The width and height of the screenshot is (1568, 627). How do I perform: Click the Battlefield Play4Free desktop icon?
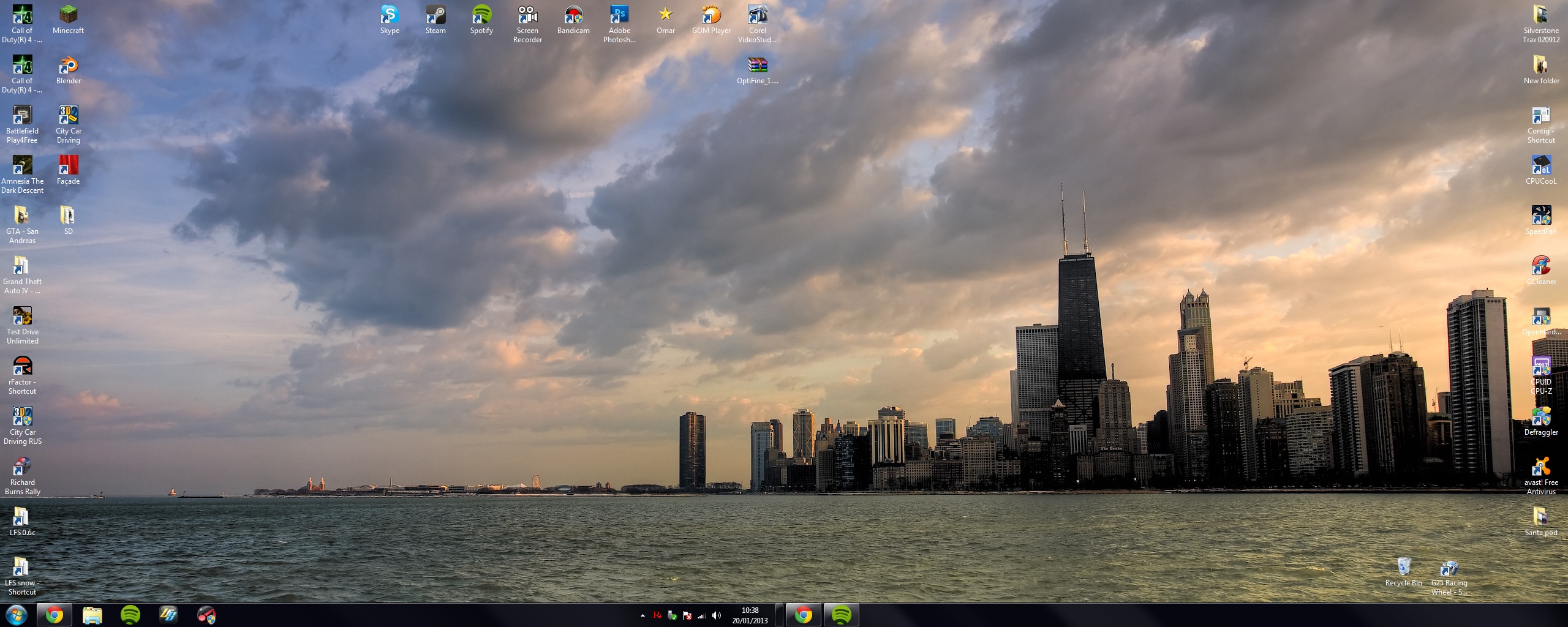pyautogui.click(x=22, y=124)
